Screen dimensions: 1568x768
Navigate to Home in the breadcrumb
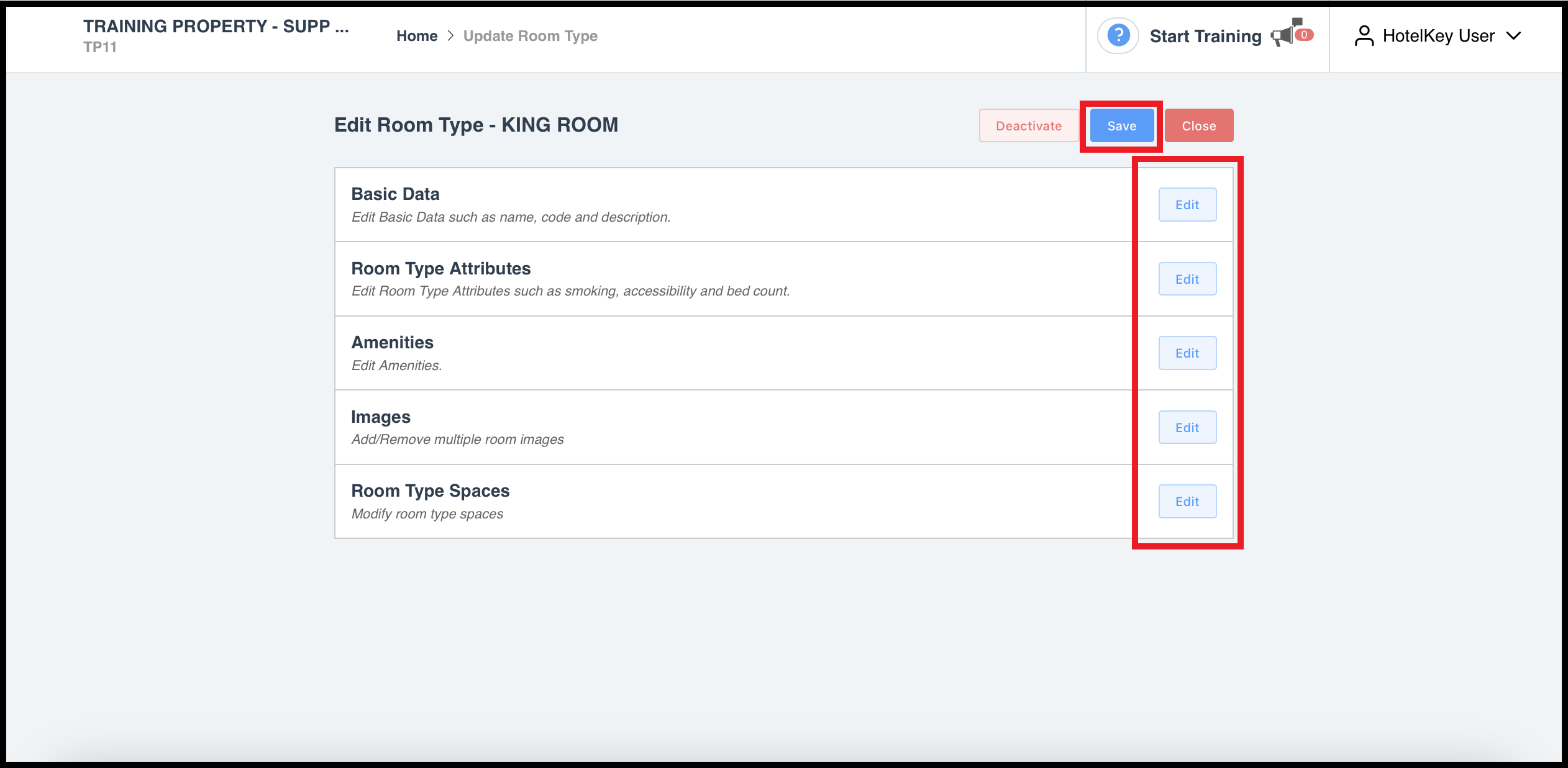(x=417, y=35)
